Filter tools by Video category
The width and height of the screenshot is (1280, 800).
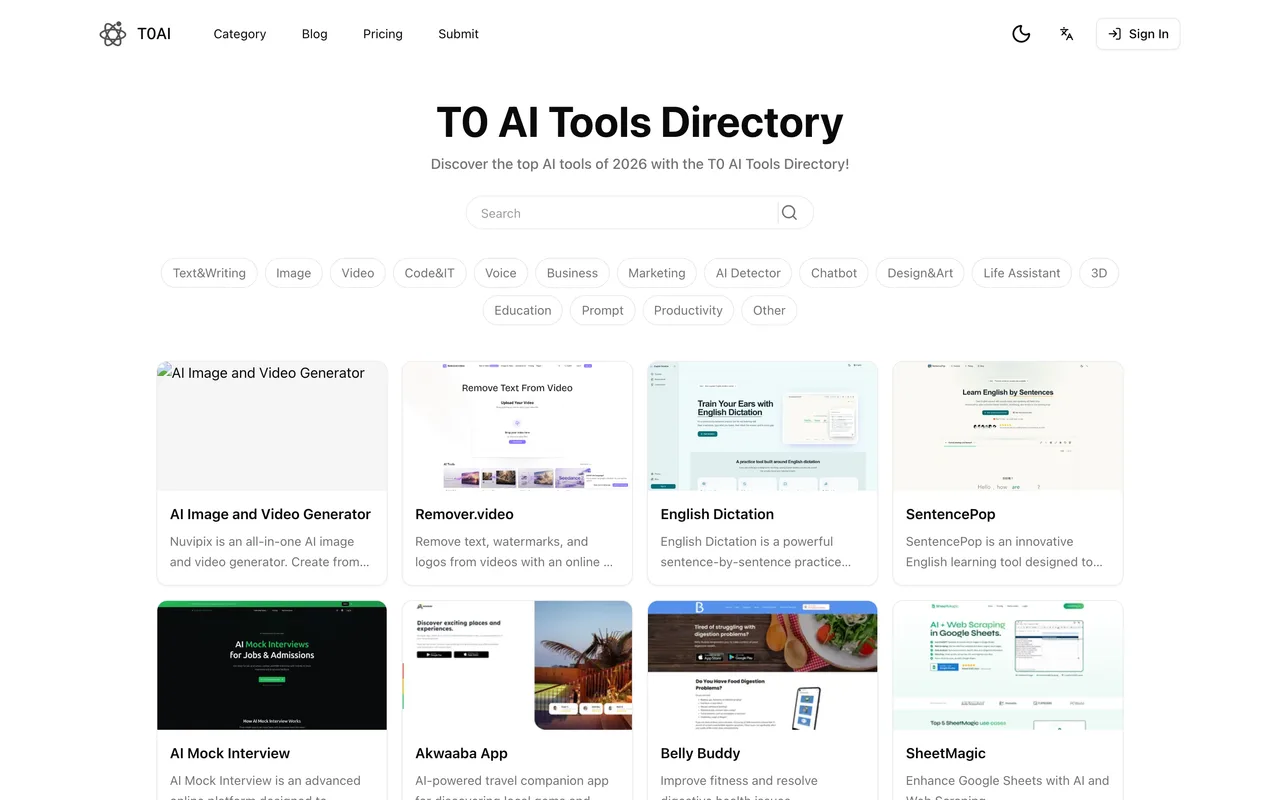(358, 273)
